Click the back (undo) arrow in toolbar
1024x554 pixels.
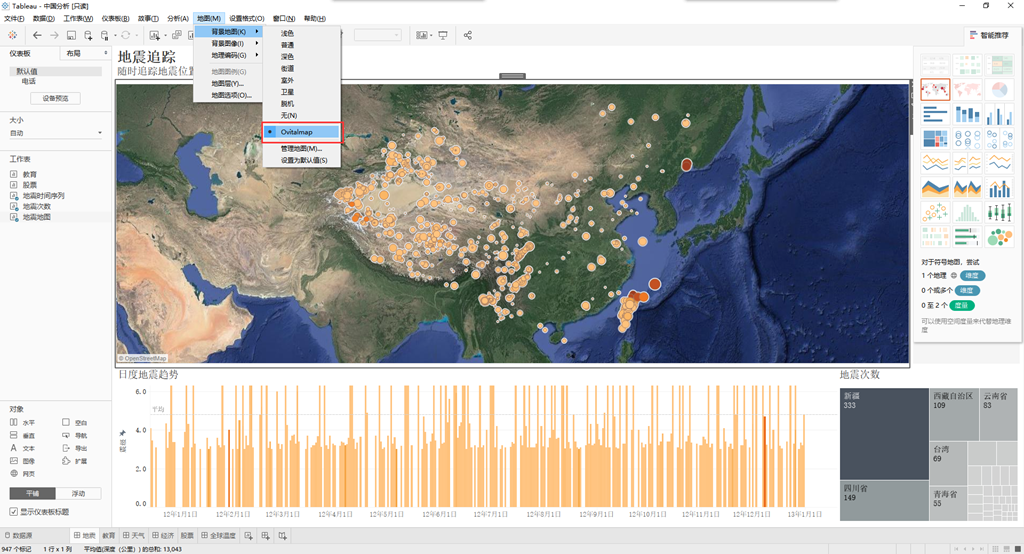point(37,35)
